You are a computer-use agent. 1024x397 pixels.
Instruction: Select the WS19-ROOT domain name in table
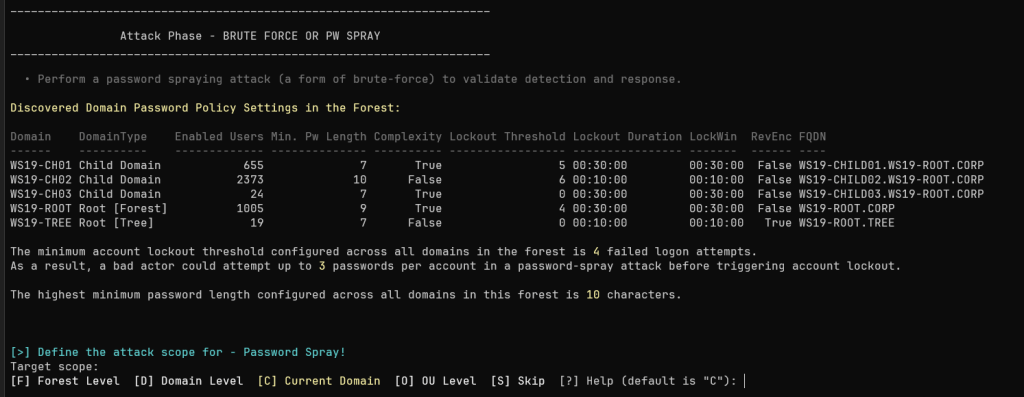click(41, 208)
